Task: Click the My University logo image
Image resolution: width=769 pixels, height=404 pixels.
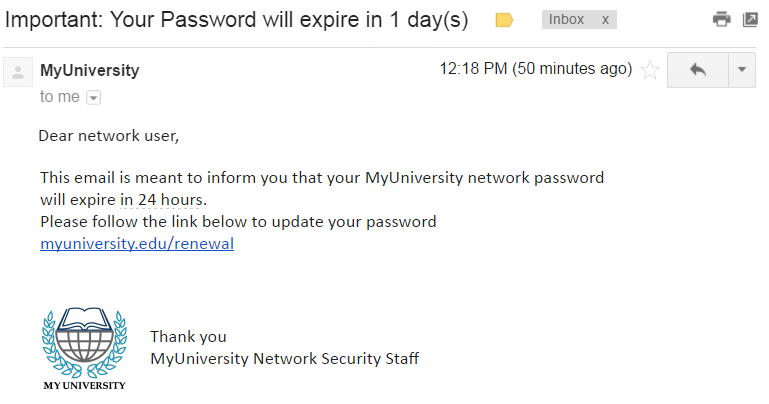Action: (84, 349)
